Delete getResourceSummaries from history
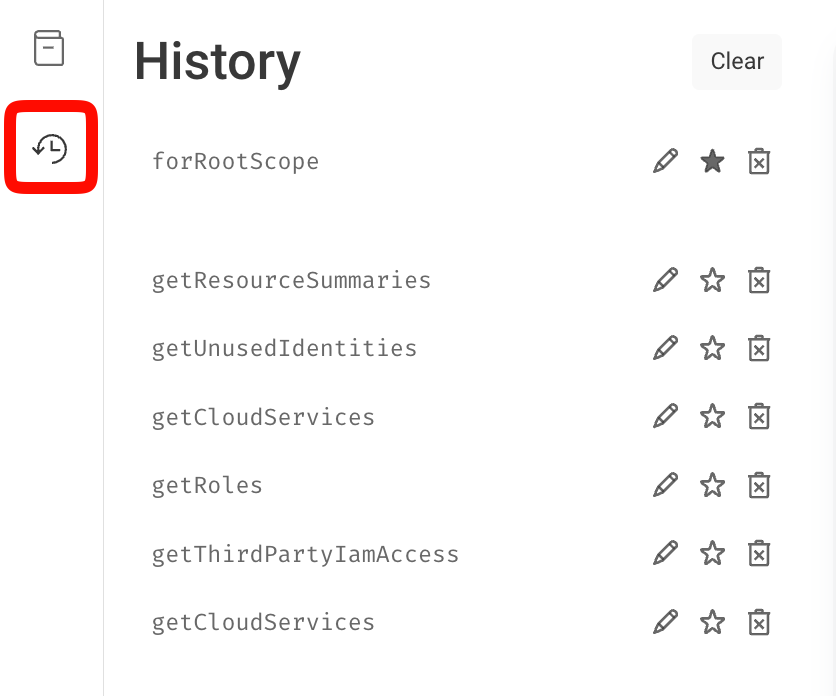Image resolution: width=836 pixels, height=696 pixels. tap(759, 280)
